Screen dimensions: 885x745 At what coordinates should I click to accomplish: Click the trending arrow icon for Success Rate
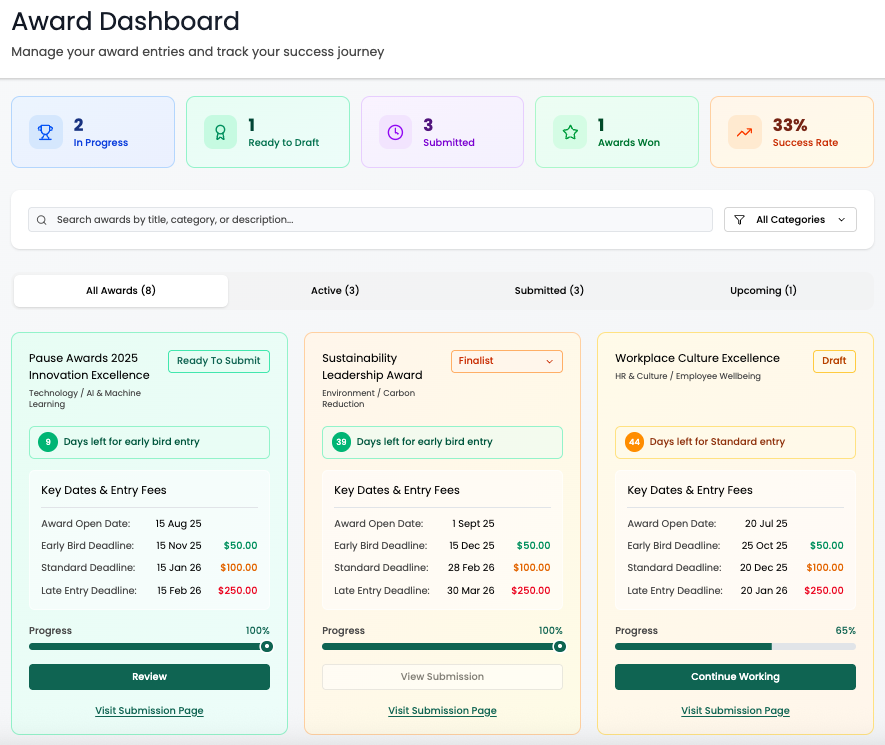click(x=744, y=132)
